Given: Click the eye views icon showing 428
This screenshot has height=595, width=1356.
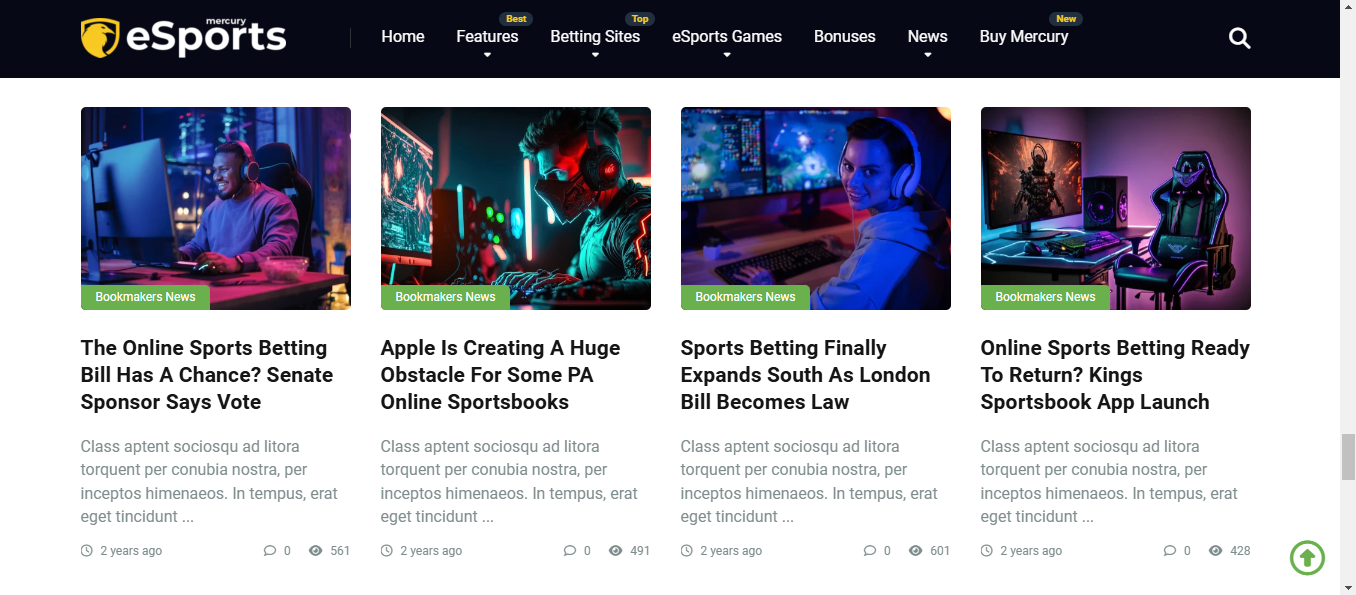Looking at the screenshot, I should click(x=1216, y=551).
